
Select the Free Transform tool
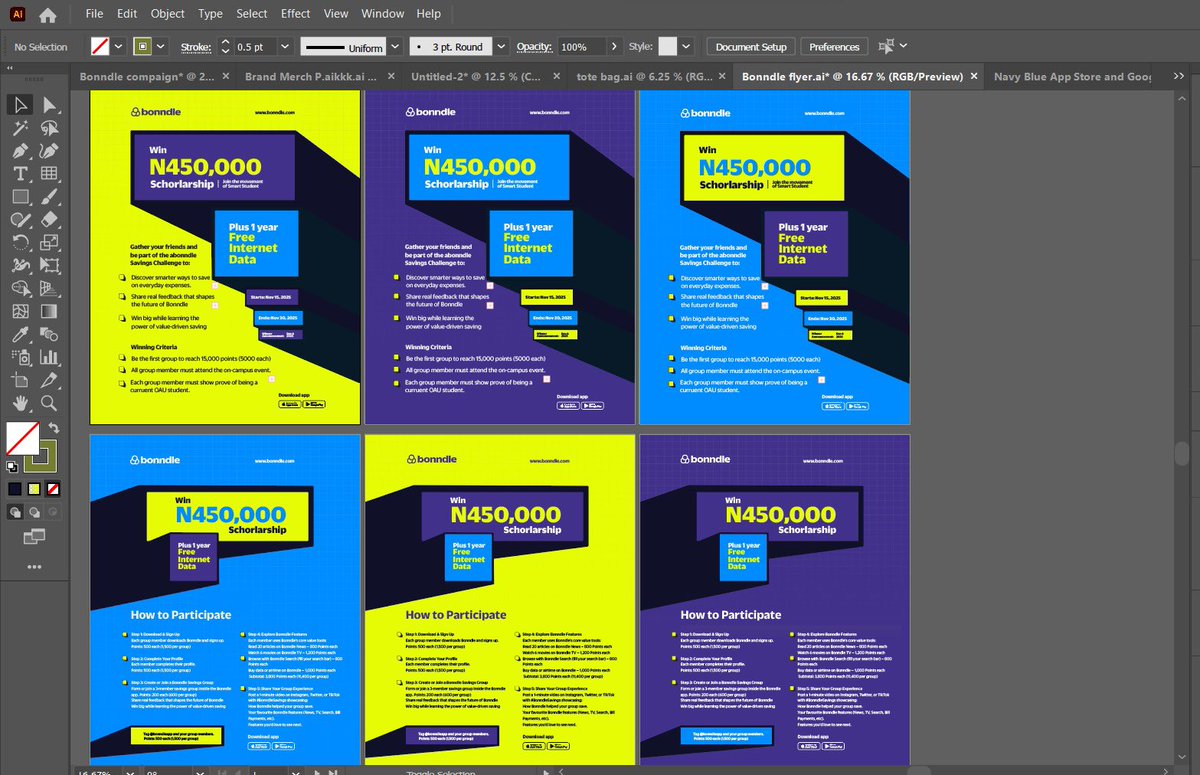click(48, 266)
